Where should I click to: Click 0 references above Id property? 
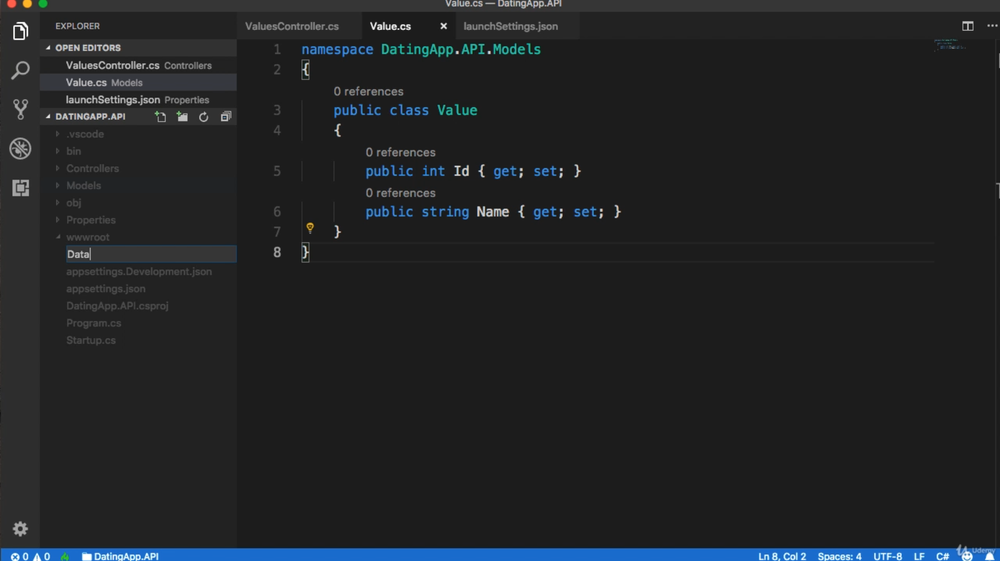click(401, 152)
